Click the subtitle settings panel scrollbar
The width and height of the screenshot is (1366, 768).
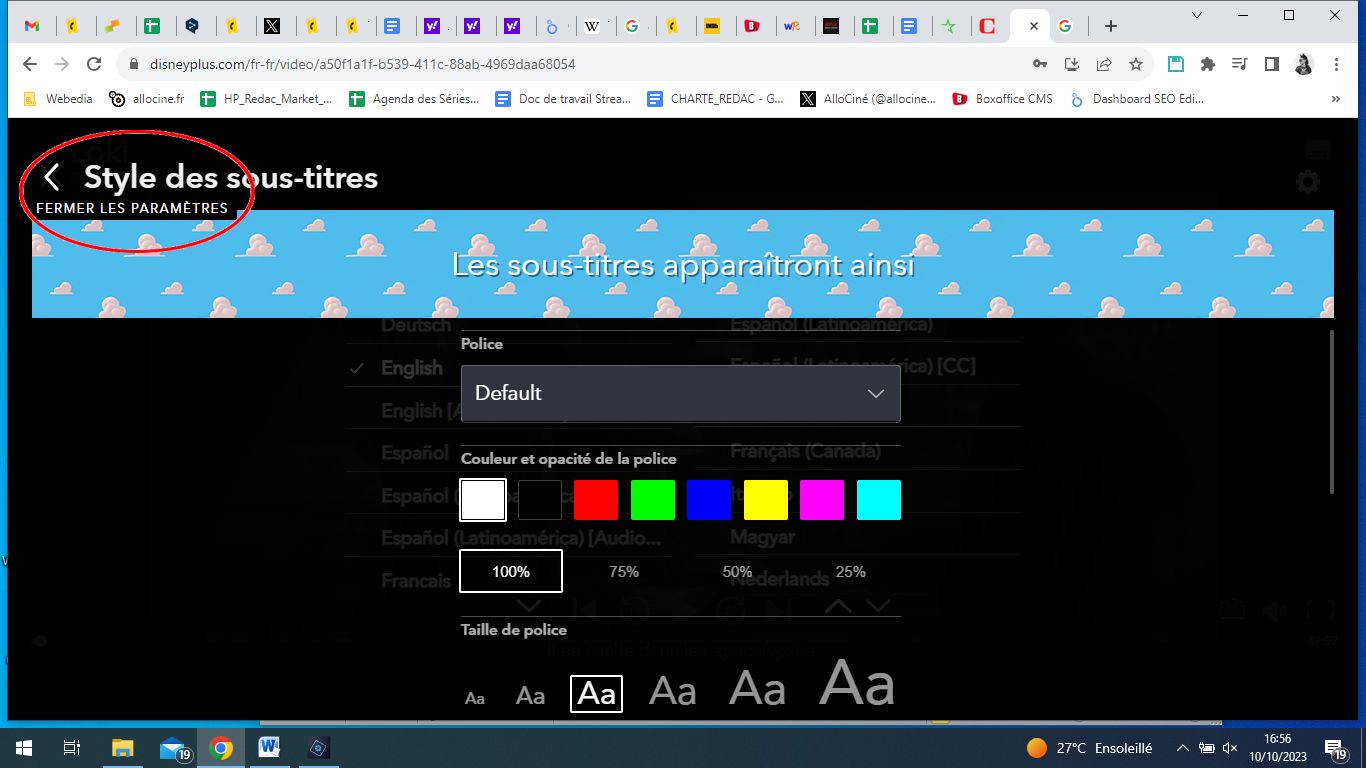[1332, 411]
